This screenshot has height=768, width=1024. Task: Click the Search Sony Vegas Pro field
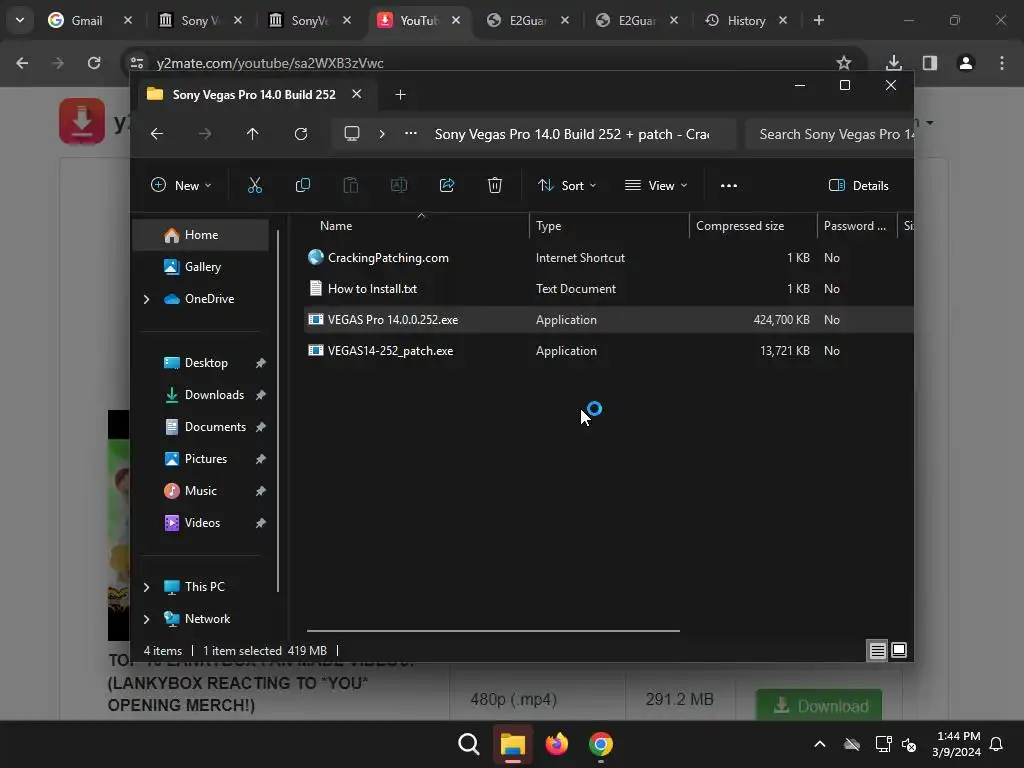click(829, 134)
